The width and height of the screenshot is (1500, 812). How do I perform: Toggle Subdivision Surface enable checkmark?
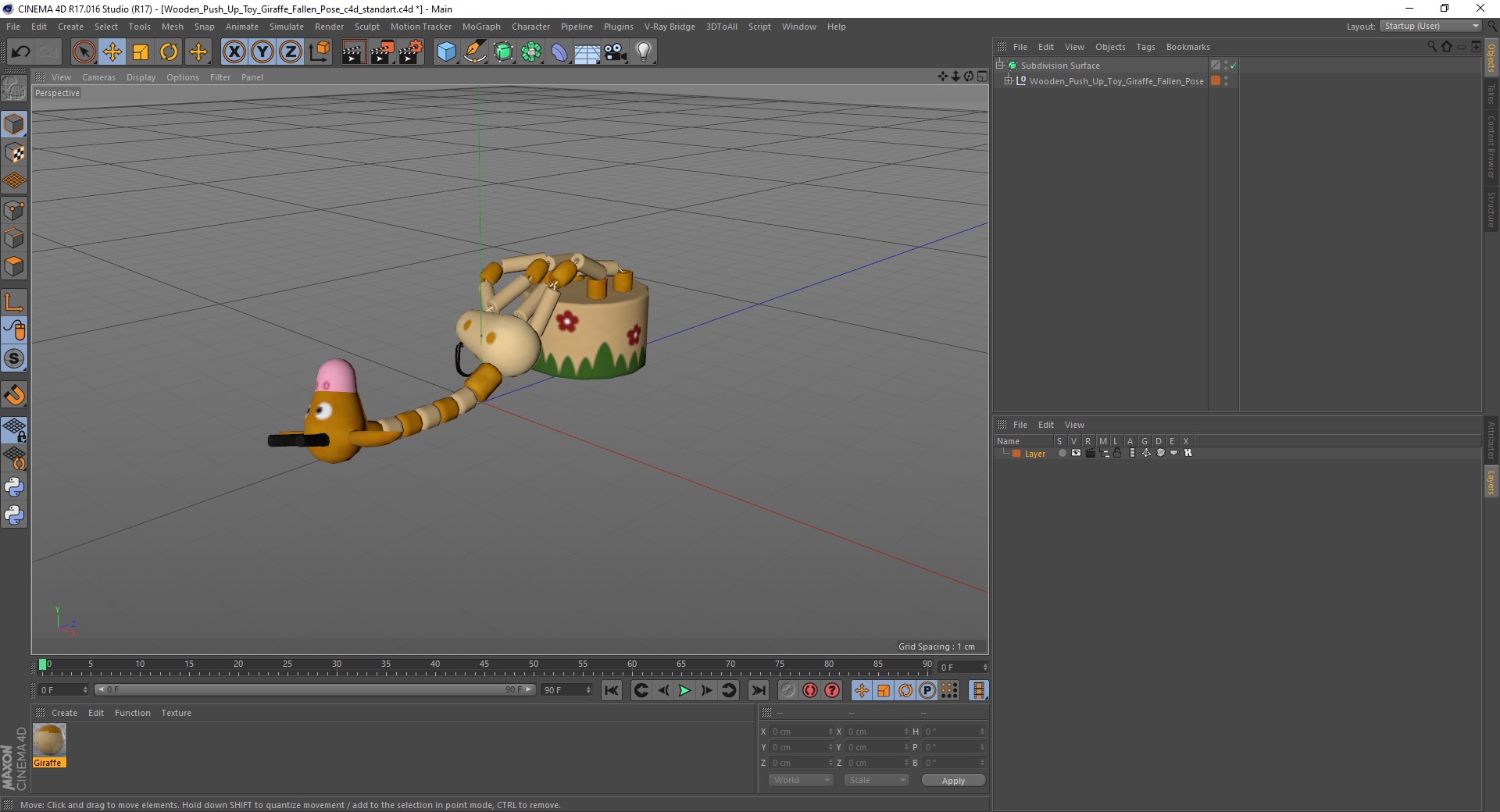coord(1234,66)
